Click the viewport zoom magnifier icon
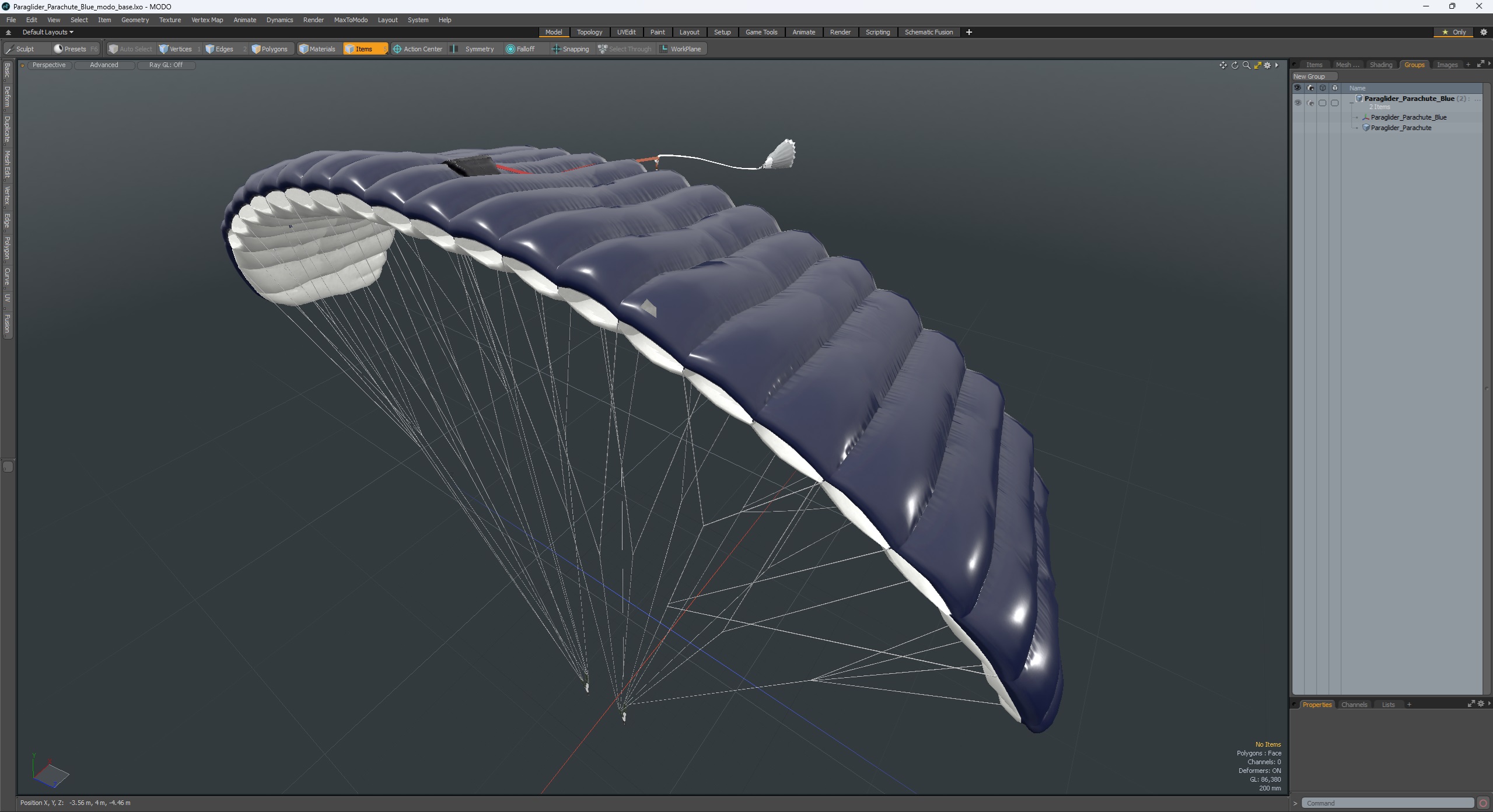The width and height of the screenshot is (1493, 812). click(x=1246, y=65)
